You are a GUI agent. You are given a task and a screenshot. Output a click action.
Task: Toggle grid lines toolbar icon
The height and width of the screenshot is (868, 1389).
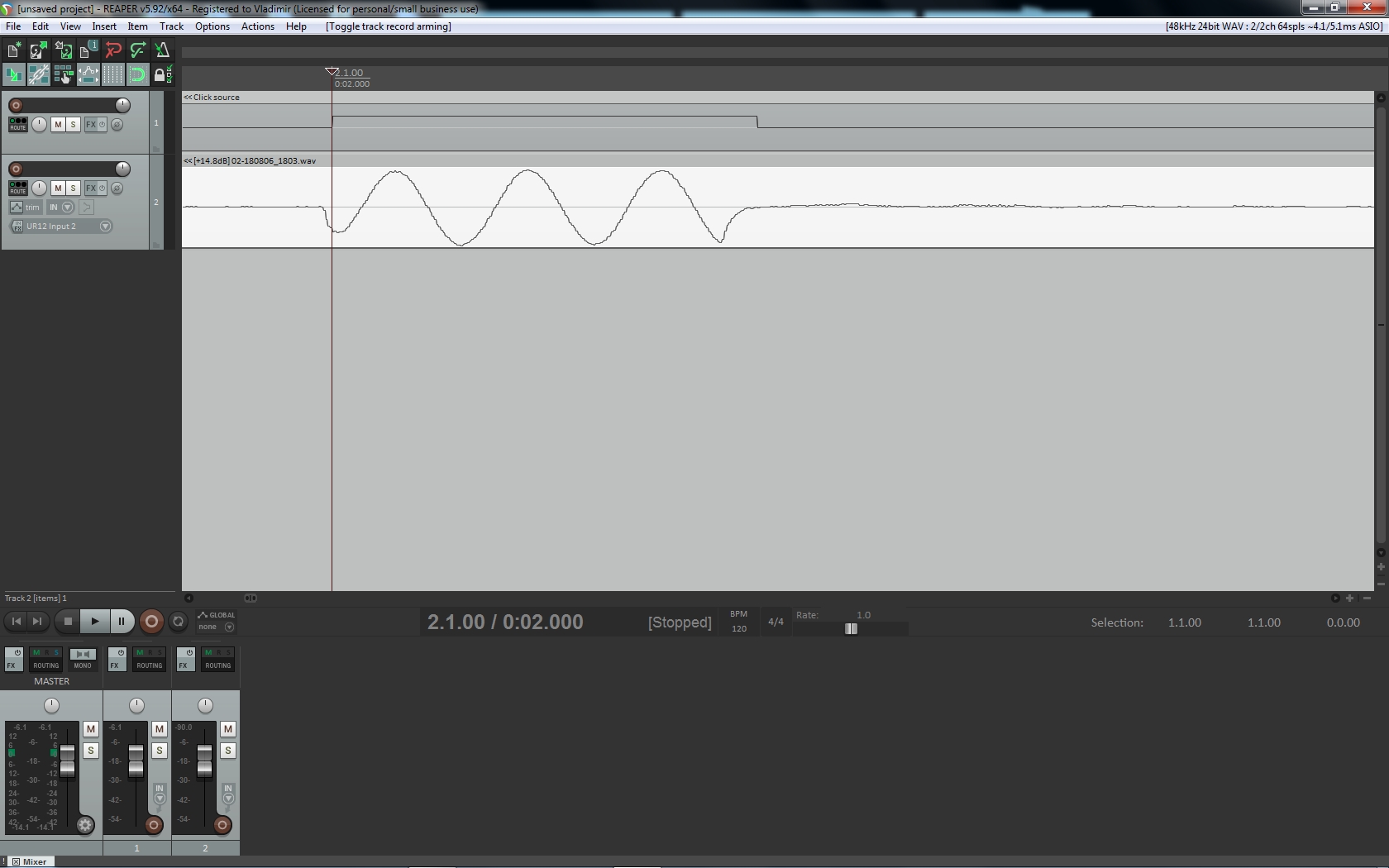pyautogui.click(x=112, y=75)
